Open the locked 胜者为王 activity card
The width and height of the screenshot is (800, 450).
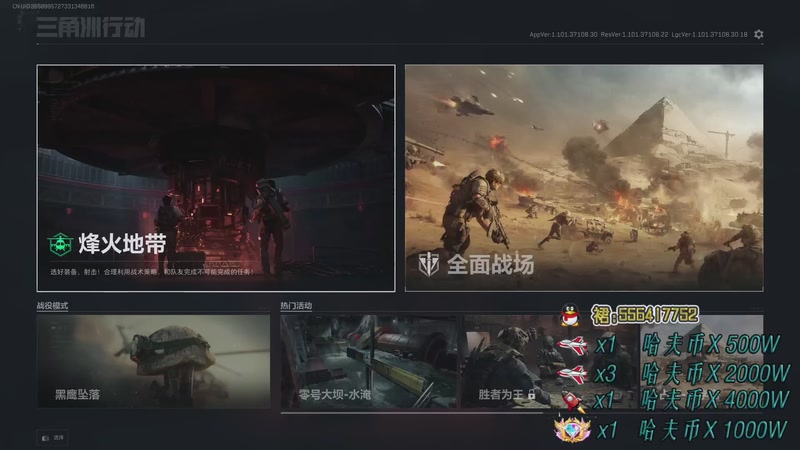click(x=551, y=361)
